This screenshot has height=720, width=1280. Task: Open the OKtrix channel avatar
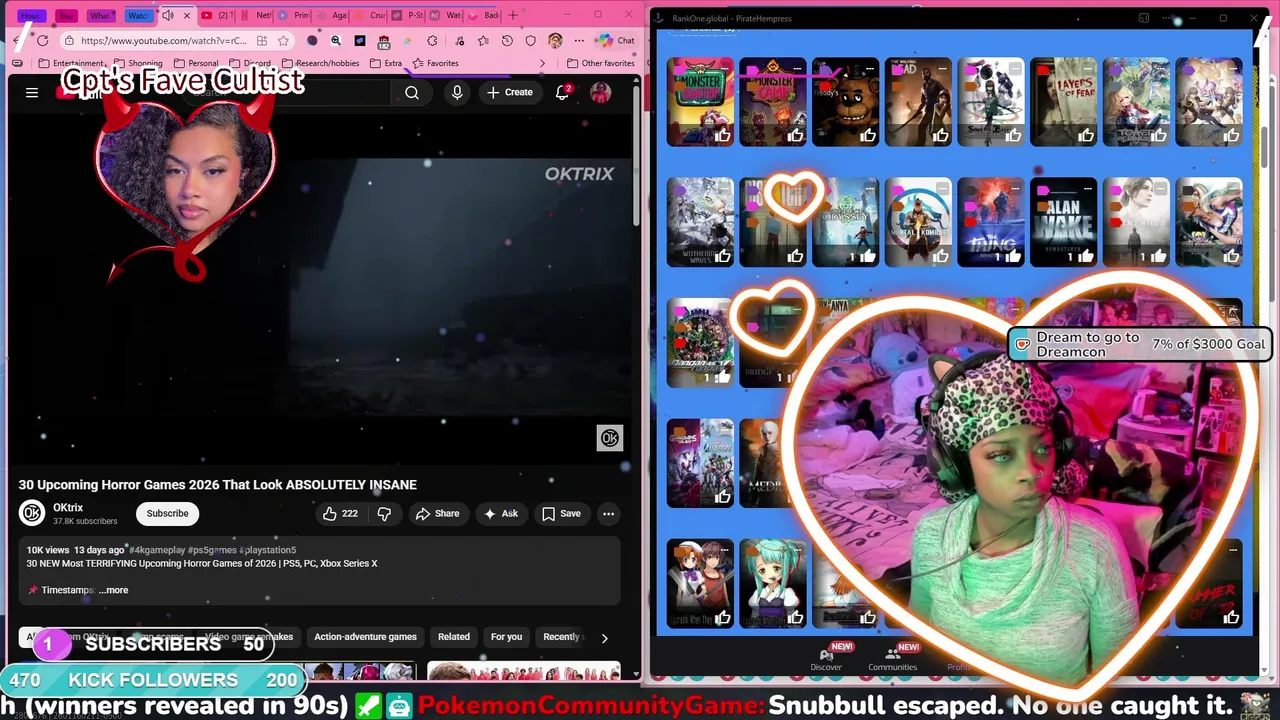(x=32, y=513)
